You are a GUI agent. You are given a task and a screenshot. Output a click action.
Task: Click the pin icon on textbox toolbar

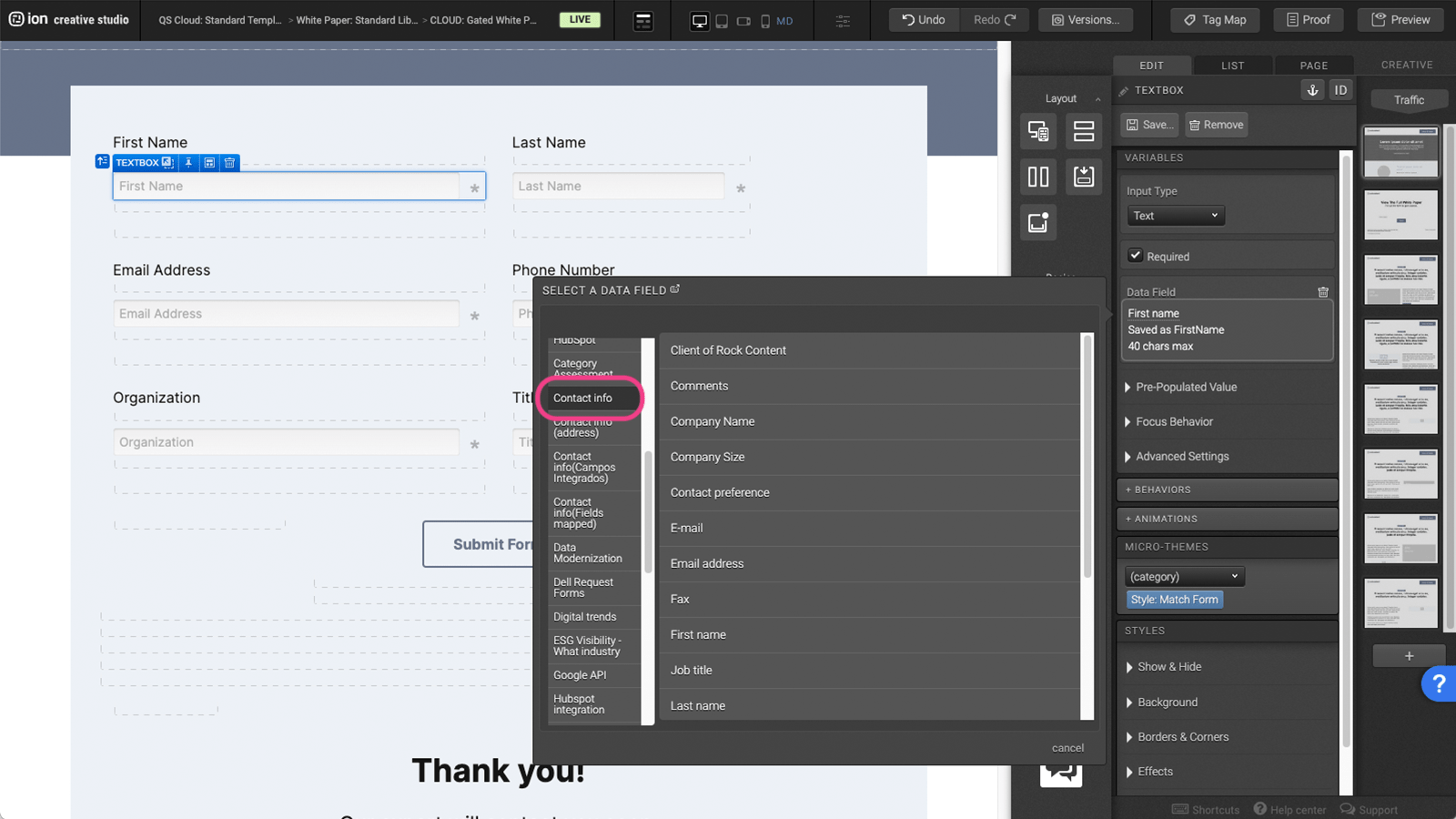[x=188, y=163]
